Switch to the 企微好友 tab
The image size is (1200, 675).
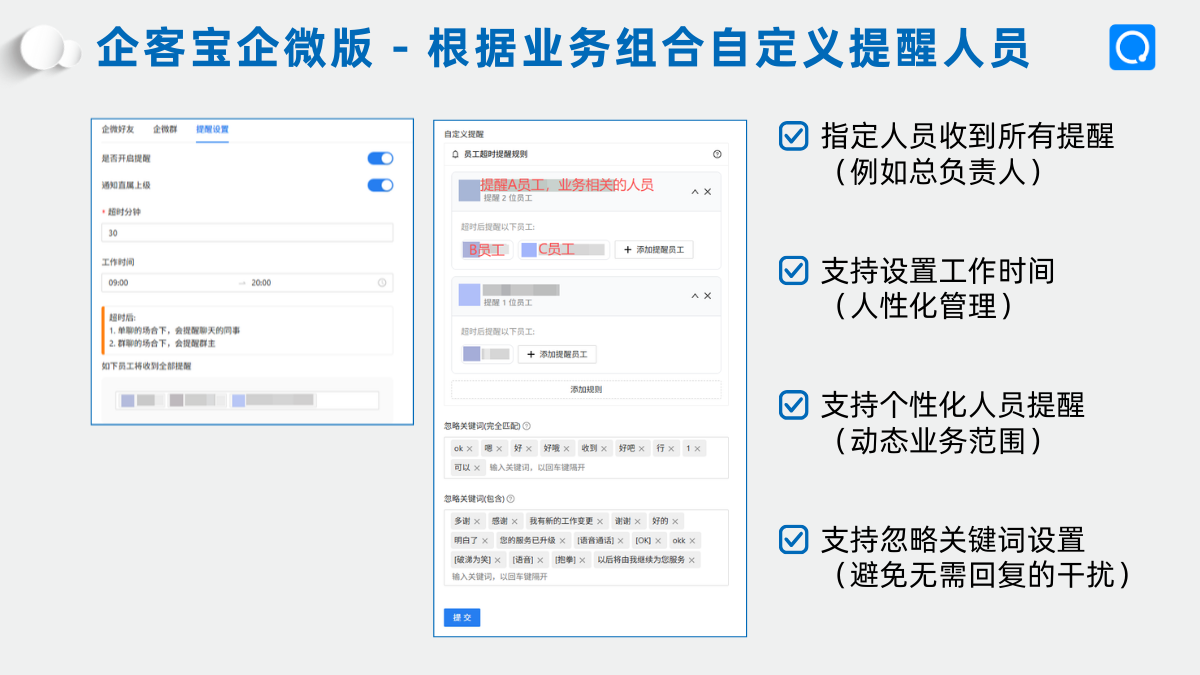[x=117, y=129]
